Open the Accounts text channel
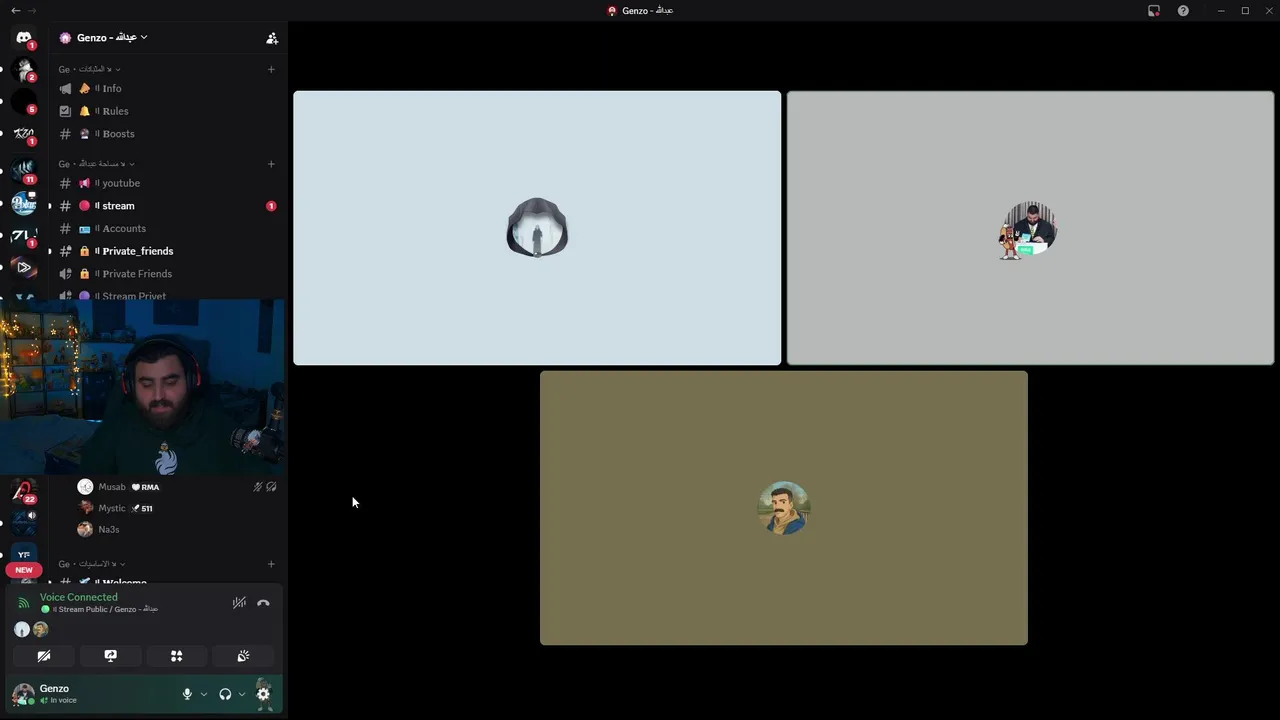The image size is (1280, 720). [167, 228]
